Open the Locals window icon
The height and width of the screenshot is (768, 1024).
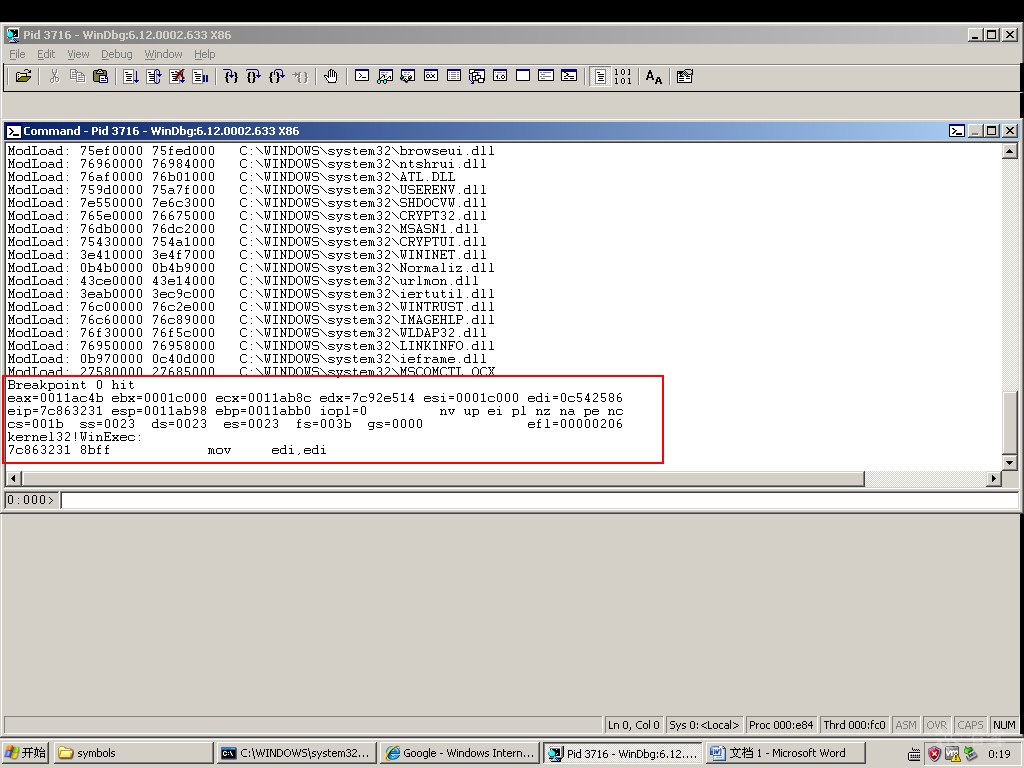click(x=408, y=76)
